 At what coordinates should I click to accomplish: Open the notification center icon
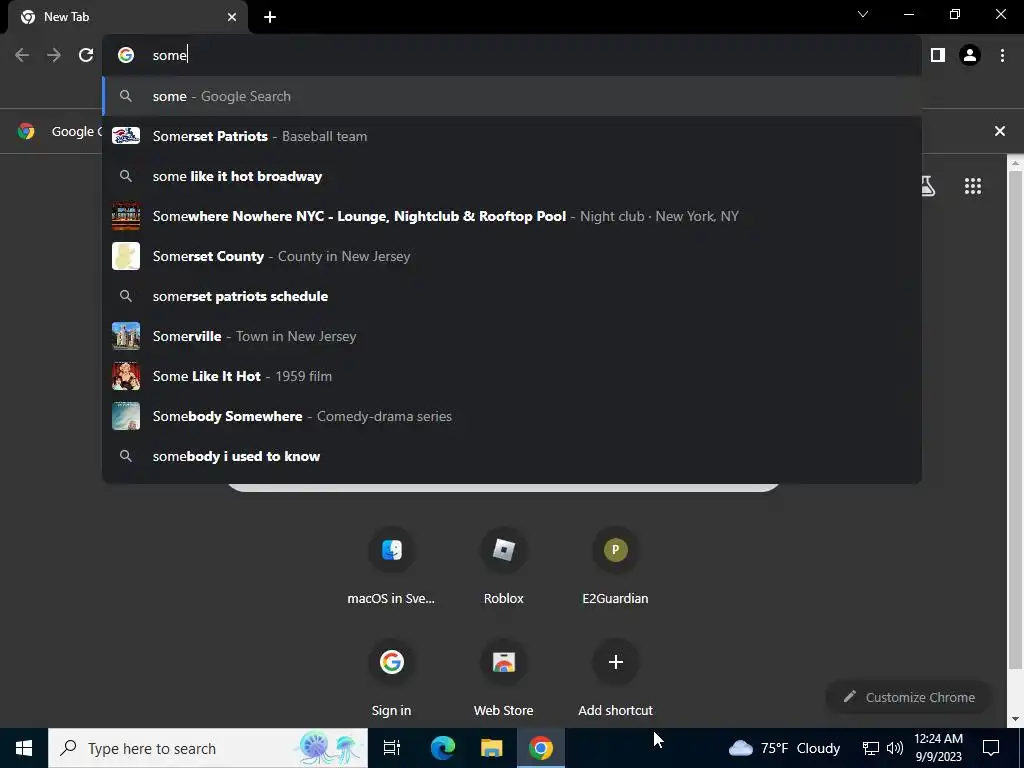(x=991, y=748)
